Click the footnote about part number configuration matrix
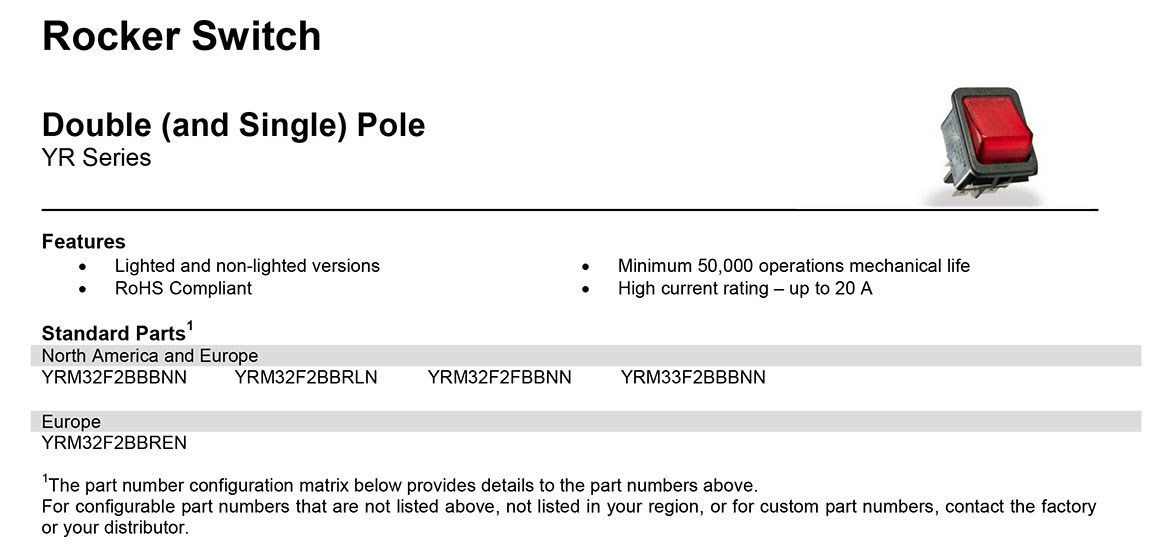 pyautogui.click(x=395, y=486)
